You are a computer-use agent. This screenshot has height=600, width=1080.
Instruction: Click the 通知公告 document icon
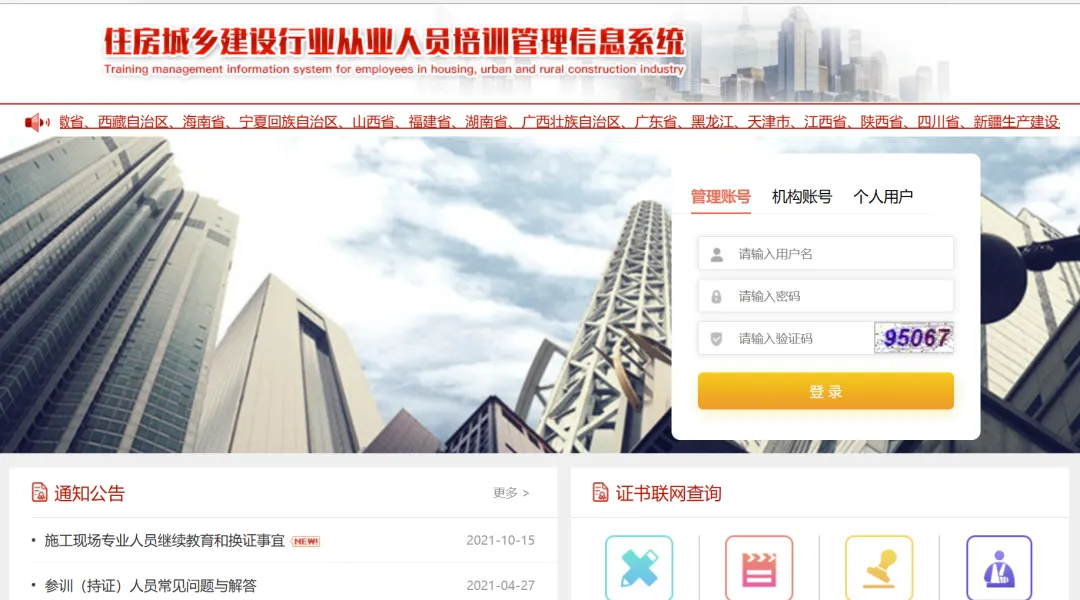point(39,493)
